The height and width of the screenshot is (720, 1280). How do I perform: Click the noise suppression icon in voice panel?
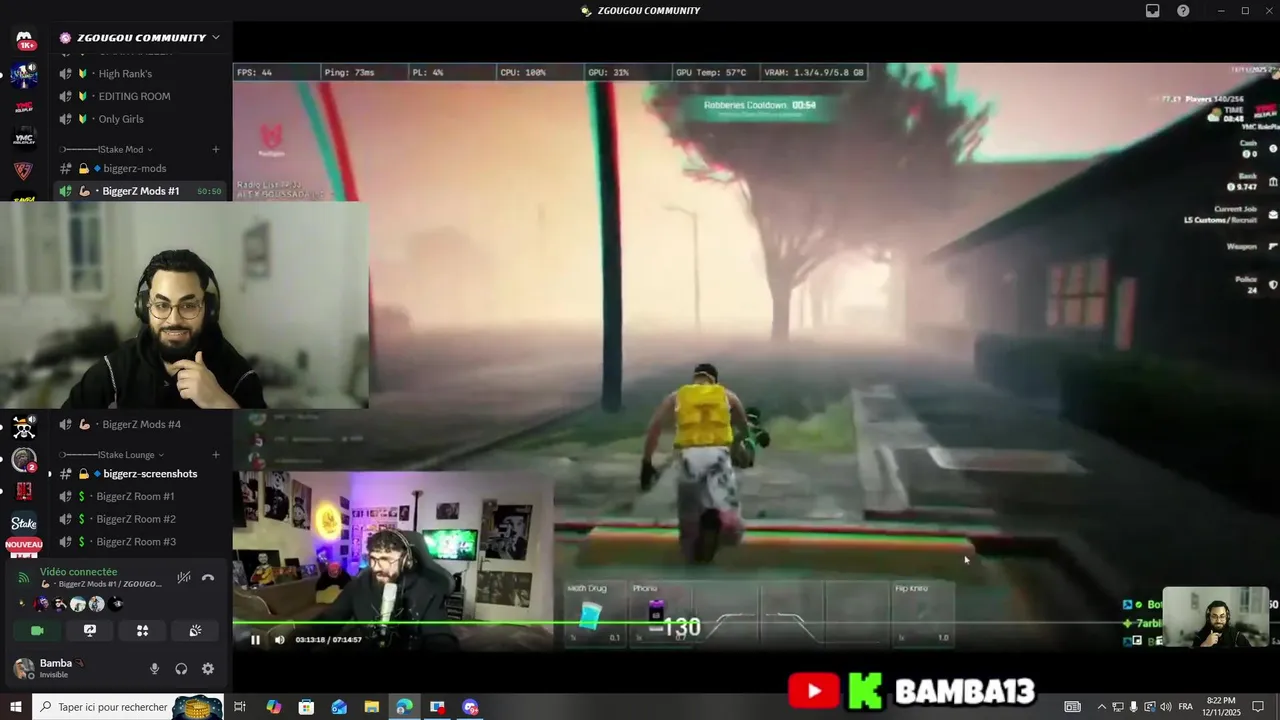pyautogui.click(x=184, y=577)
